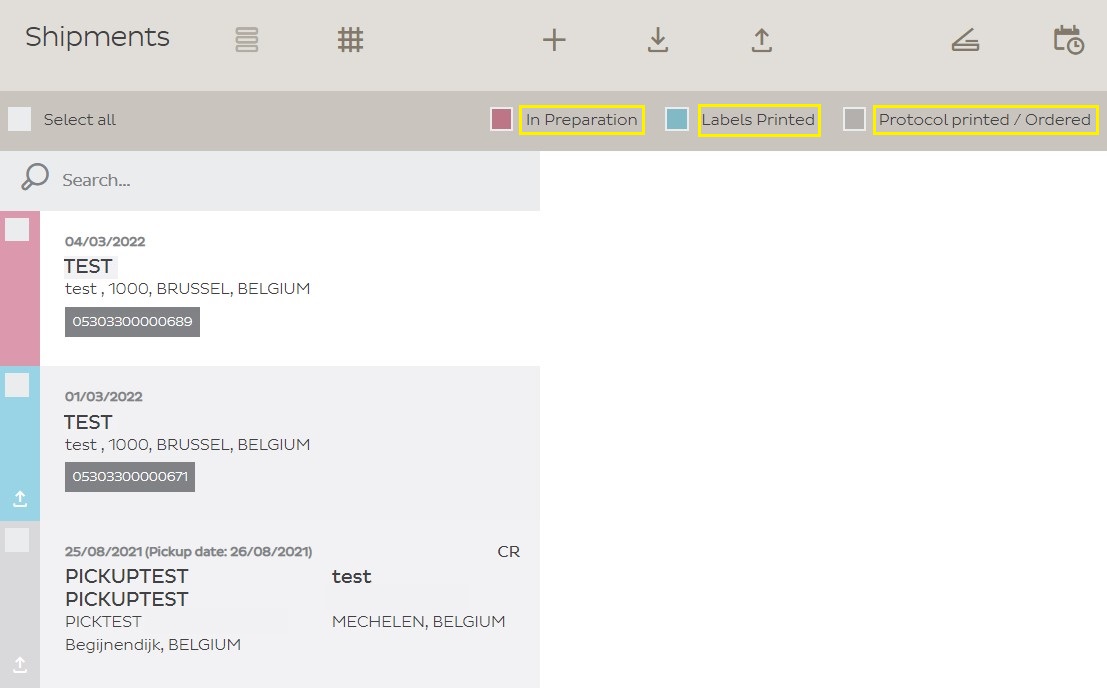Tick checkbox for 01/03/2022 TEST shipment
The height and width of the screenshot is (688, 1107).
17,385
